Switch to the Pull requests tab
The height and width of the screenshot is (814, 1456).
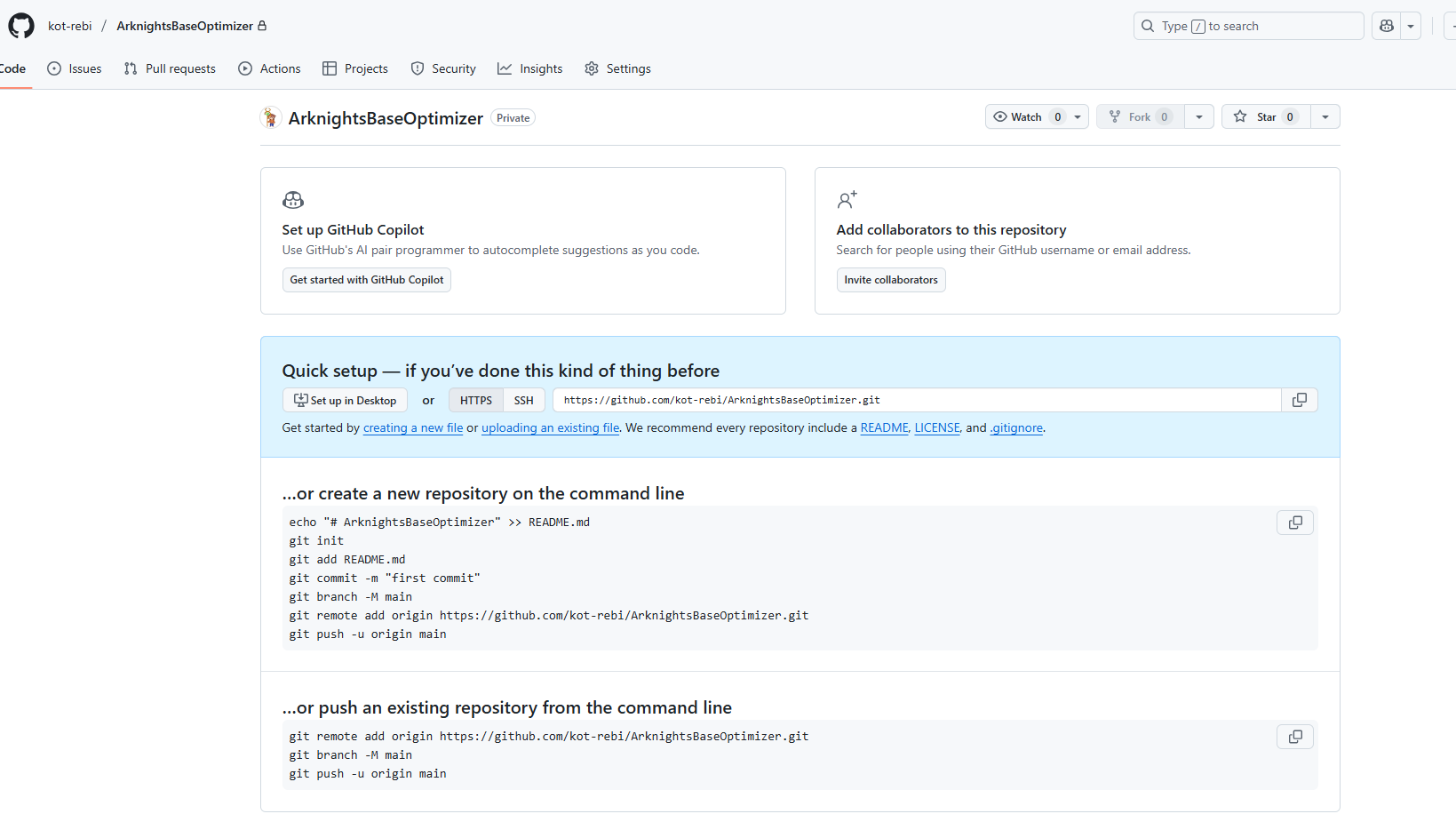[170, 68]
